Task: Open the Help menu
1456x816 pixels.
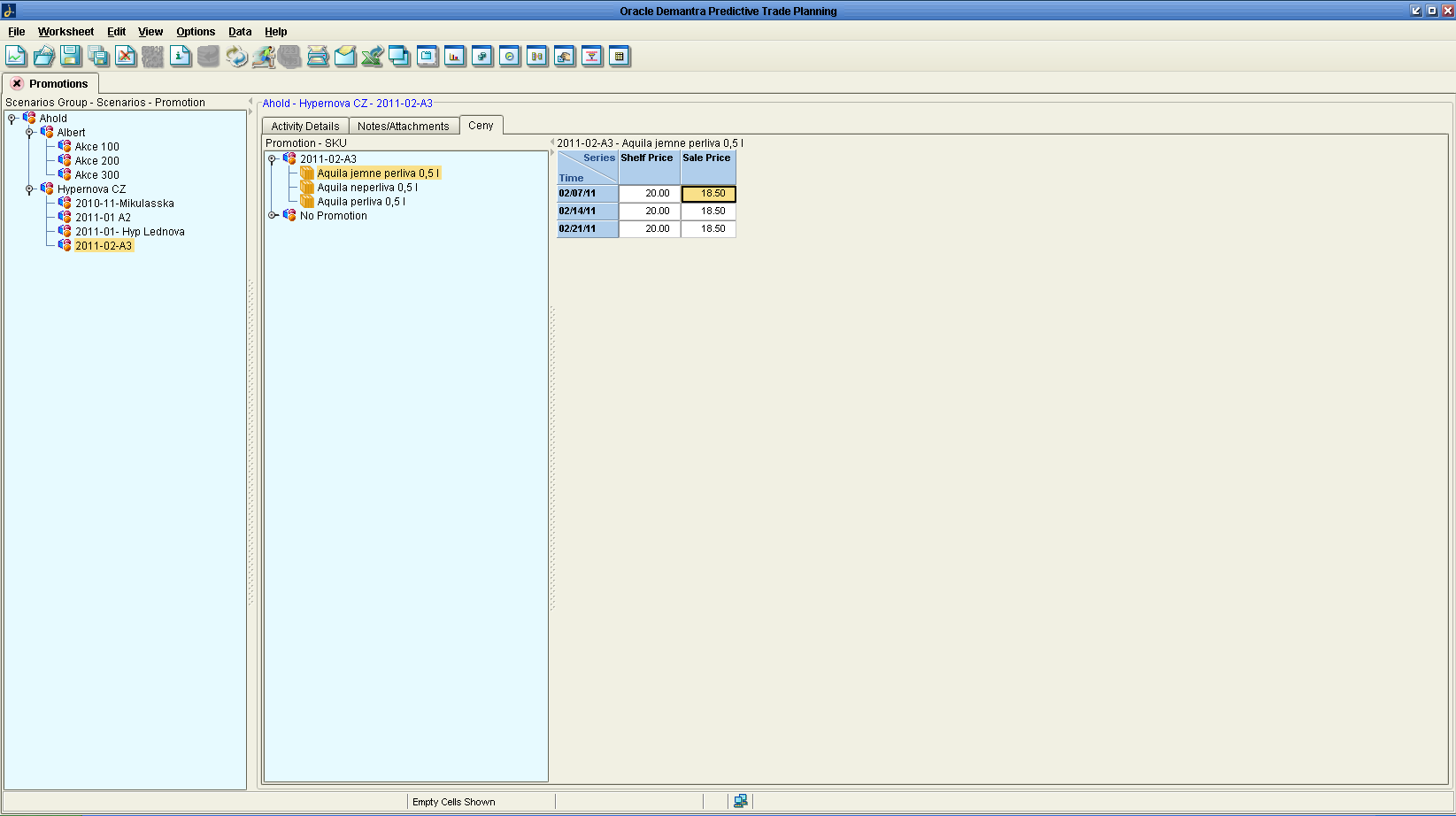Action: click(x=275, y=31)
